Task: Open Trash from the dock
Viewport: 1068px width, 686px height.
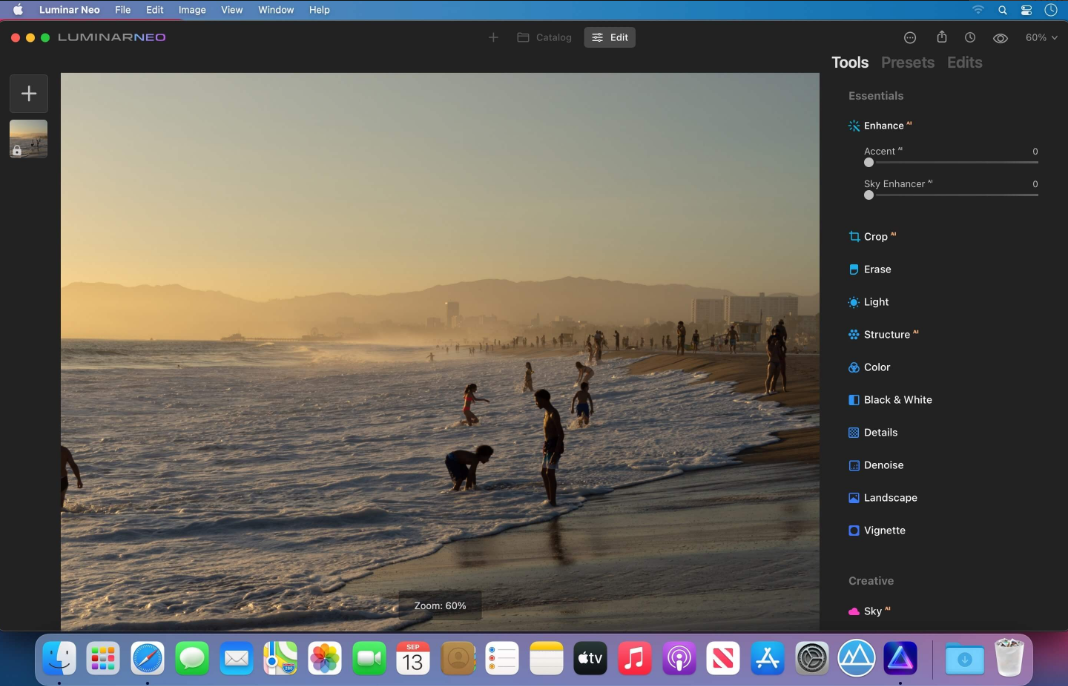Action: [x=1009, y=657]
